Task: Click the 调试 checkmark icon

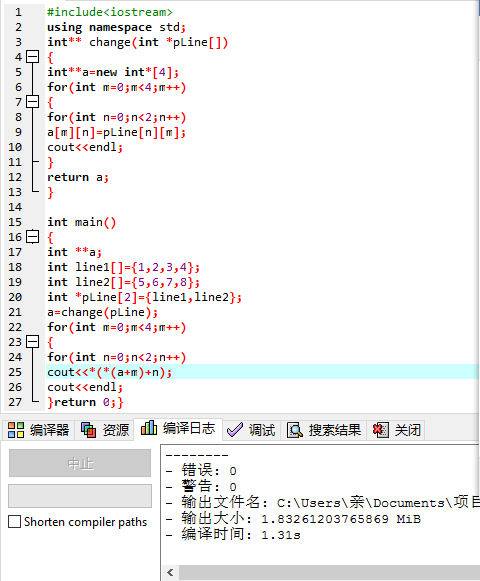Action: tap(235, 430)
